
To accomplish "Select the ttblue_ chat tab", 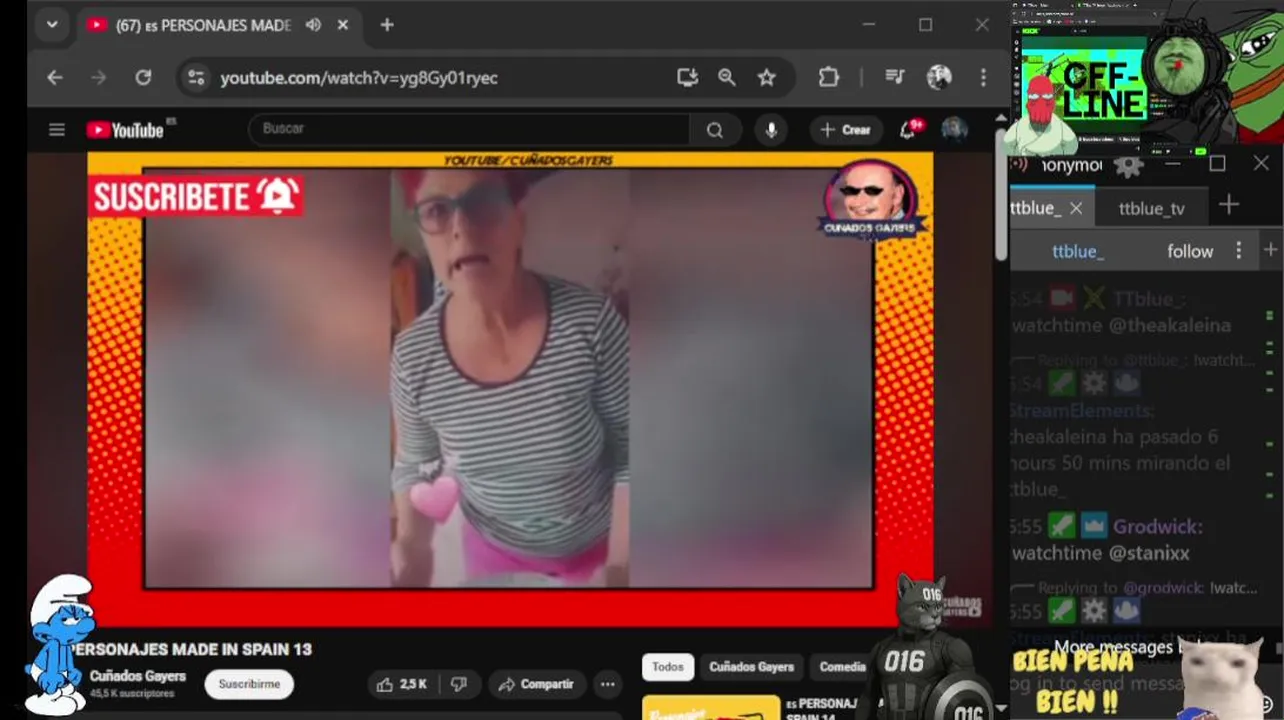I will point(1035,208).
